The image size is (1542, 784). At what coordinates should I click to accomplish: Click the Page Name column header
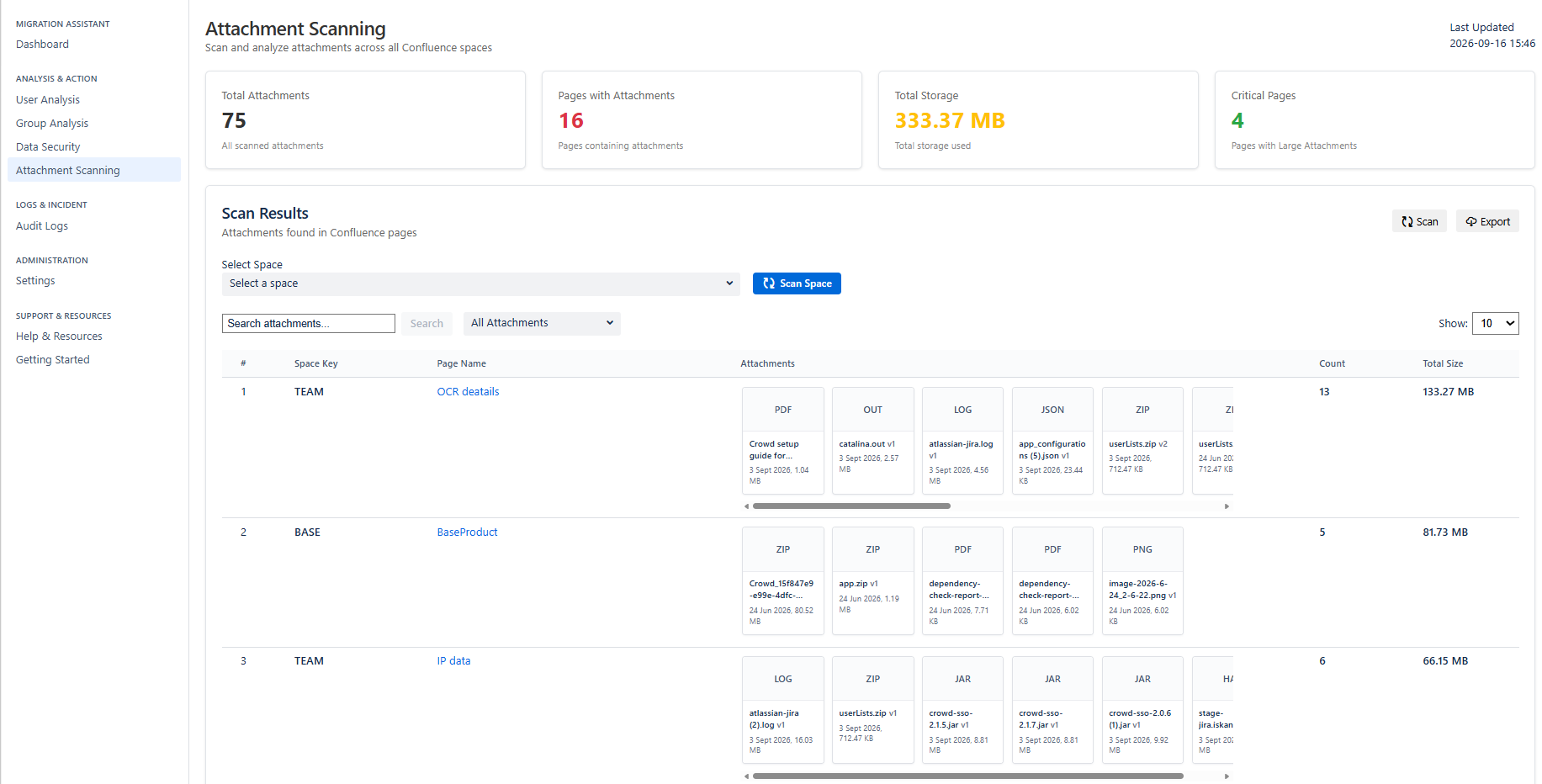click(461, 364)
